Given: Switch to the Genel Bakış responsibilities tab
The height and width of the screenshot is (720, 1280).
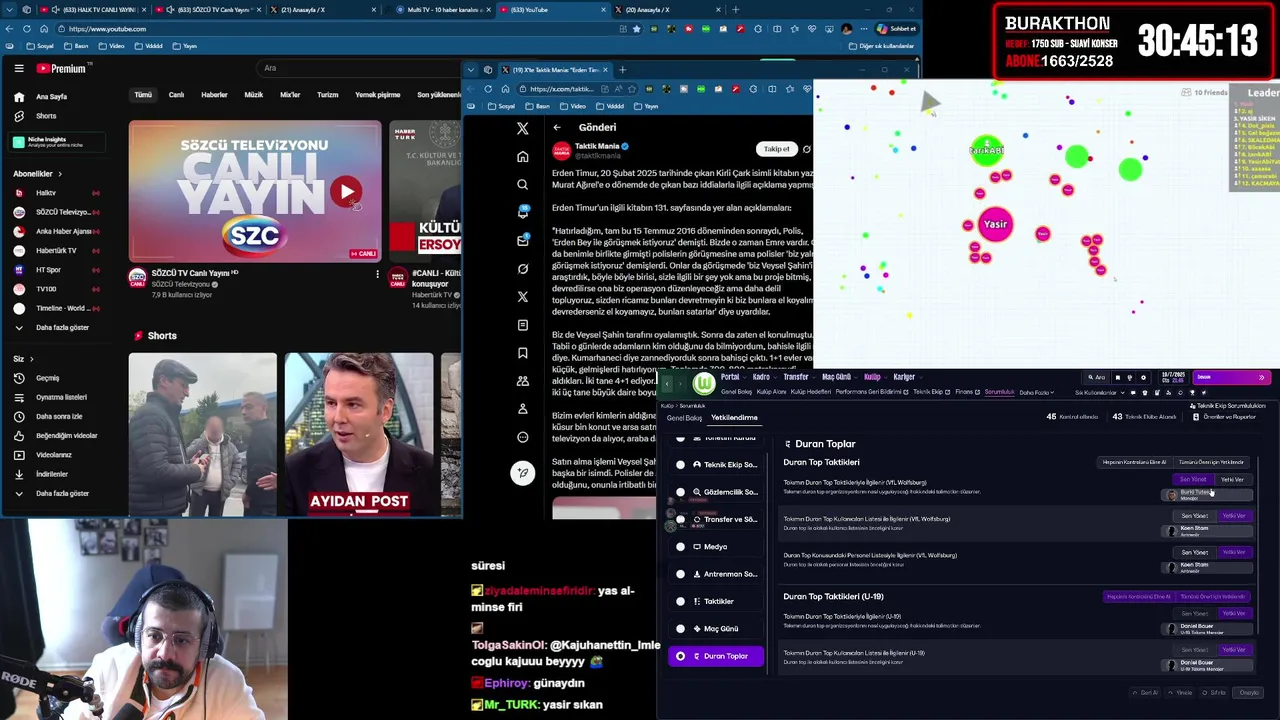Looking at the screenshot, I should pos(685,418).
